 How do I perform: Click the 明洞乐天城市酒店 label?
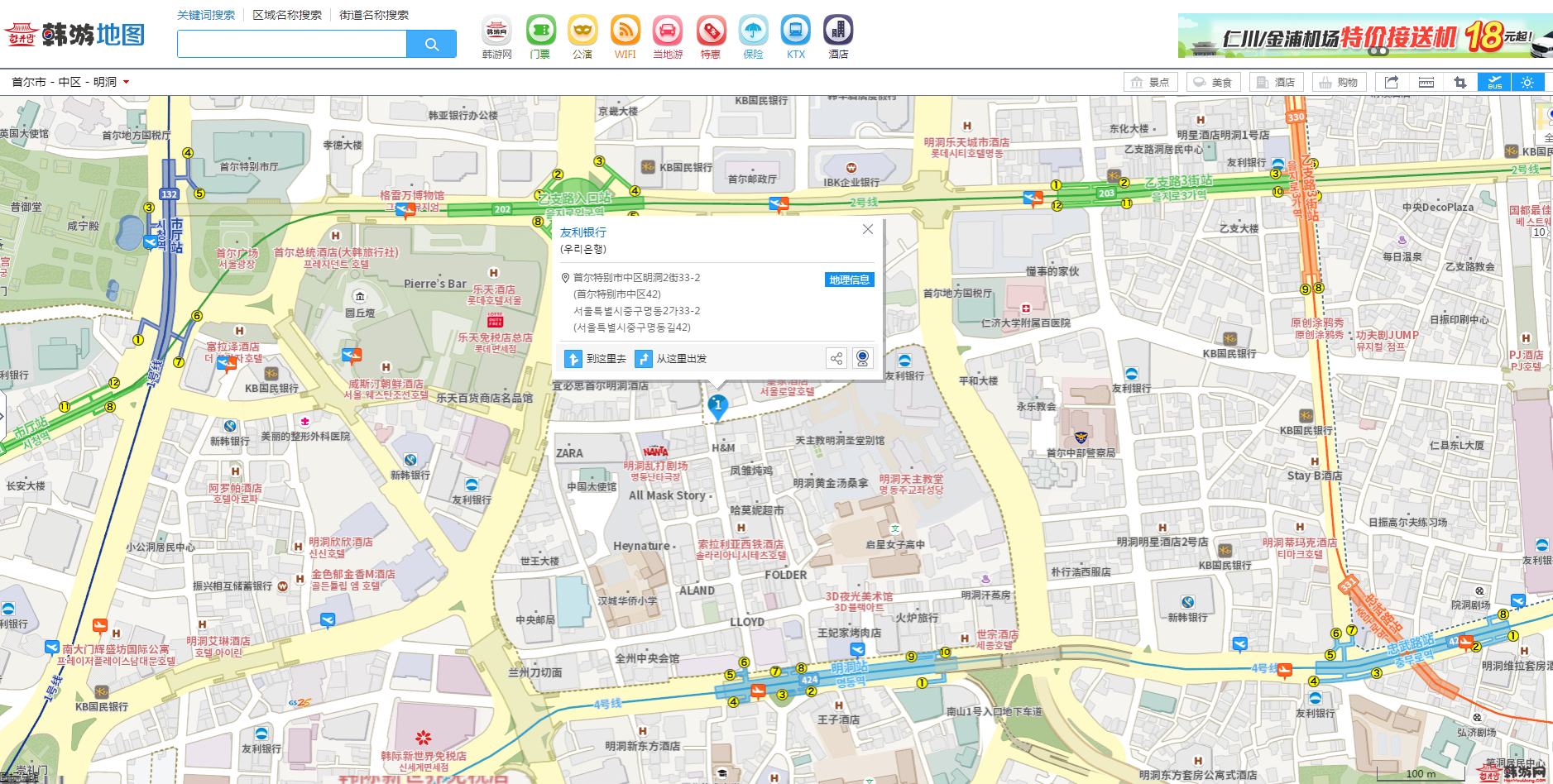pos(966,142)
